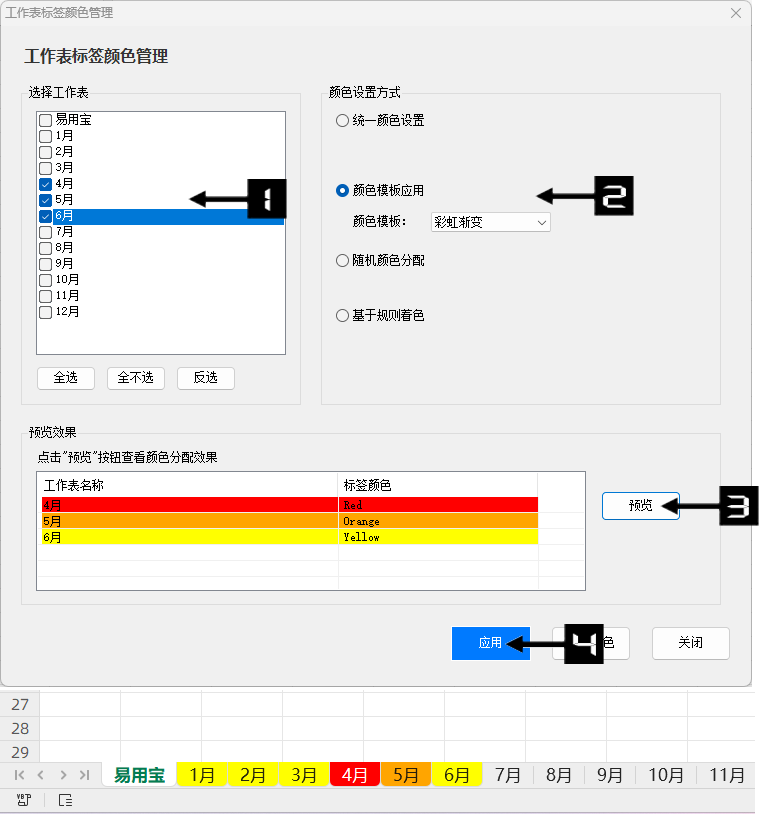
Task: Open the 8月 sheet tab
Action: 558,775
